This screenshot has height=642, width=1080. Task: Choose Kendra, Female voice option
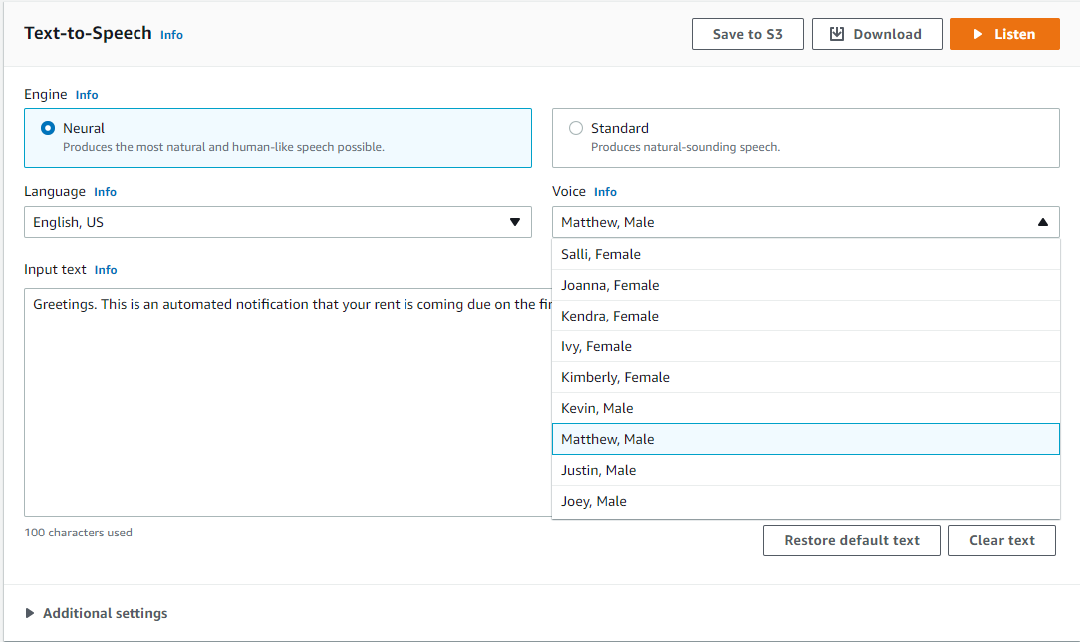(x=805, y=316)
